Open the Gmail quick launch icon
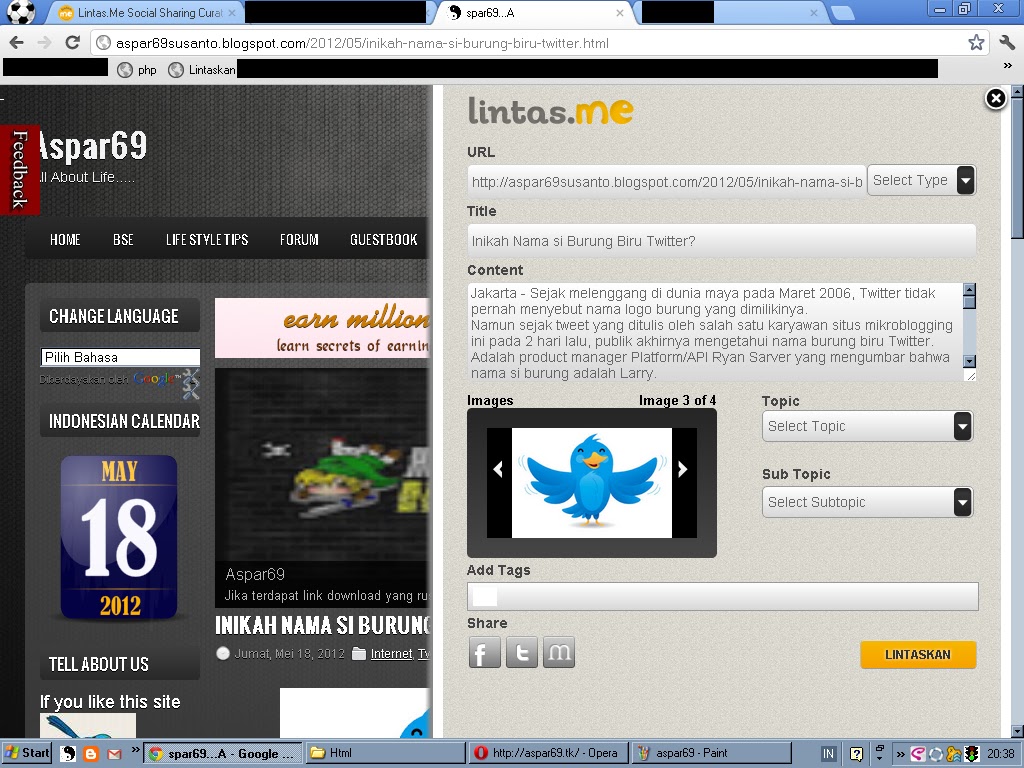 coord(114,754)
